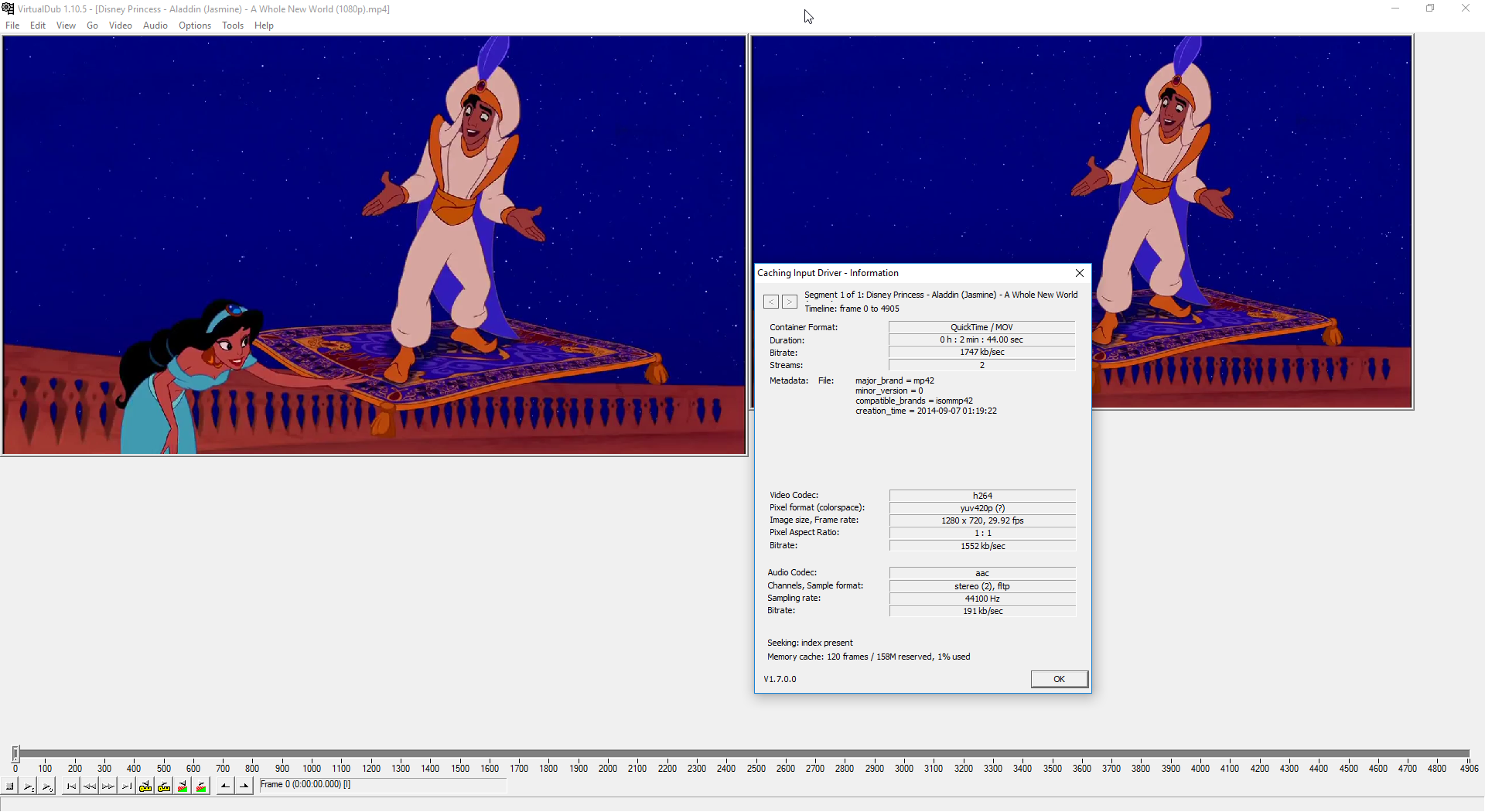Click the Memory cache status line
Screen dimensions: 1485x812
869,657
